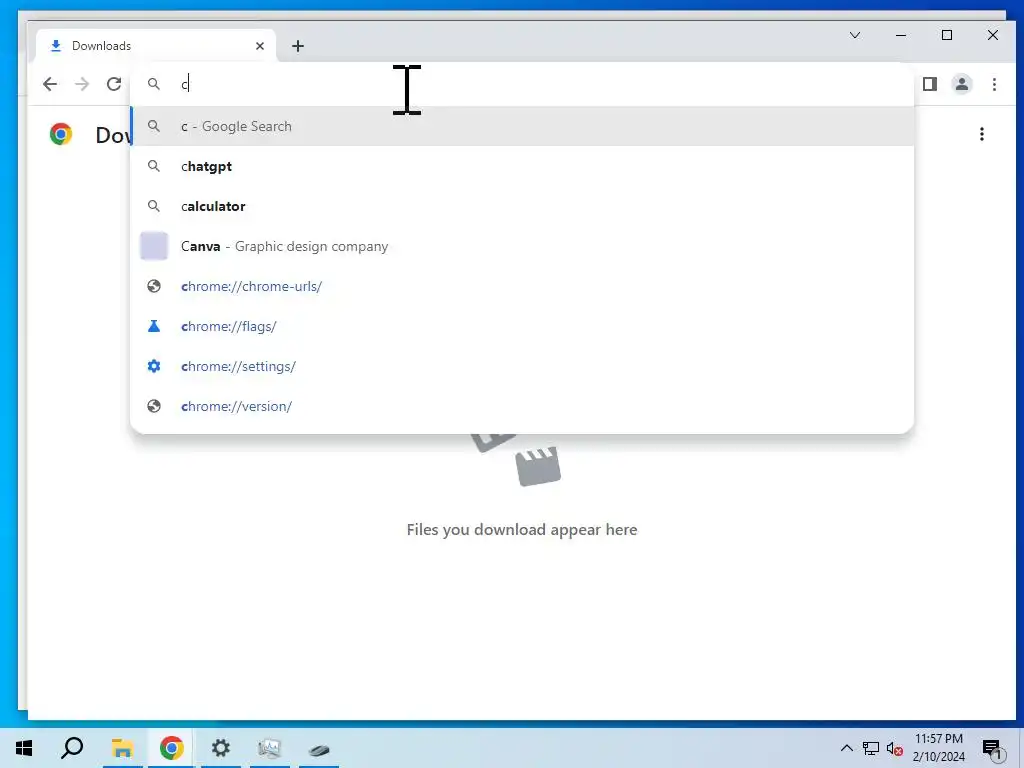1024x768 pixels.
Task: Close the Downloads tab
Action: click(x=260, y=46)
